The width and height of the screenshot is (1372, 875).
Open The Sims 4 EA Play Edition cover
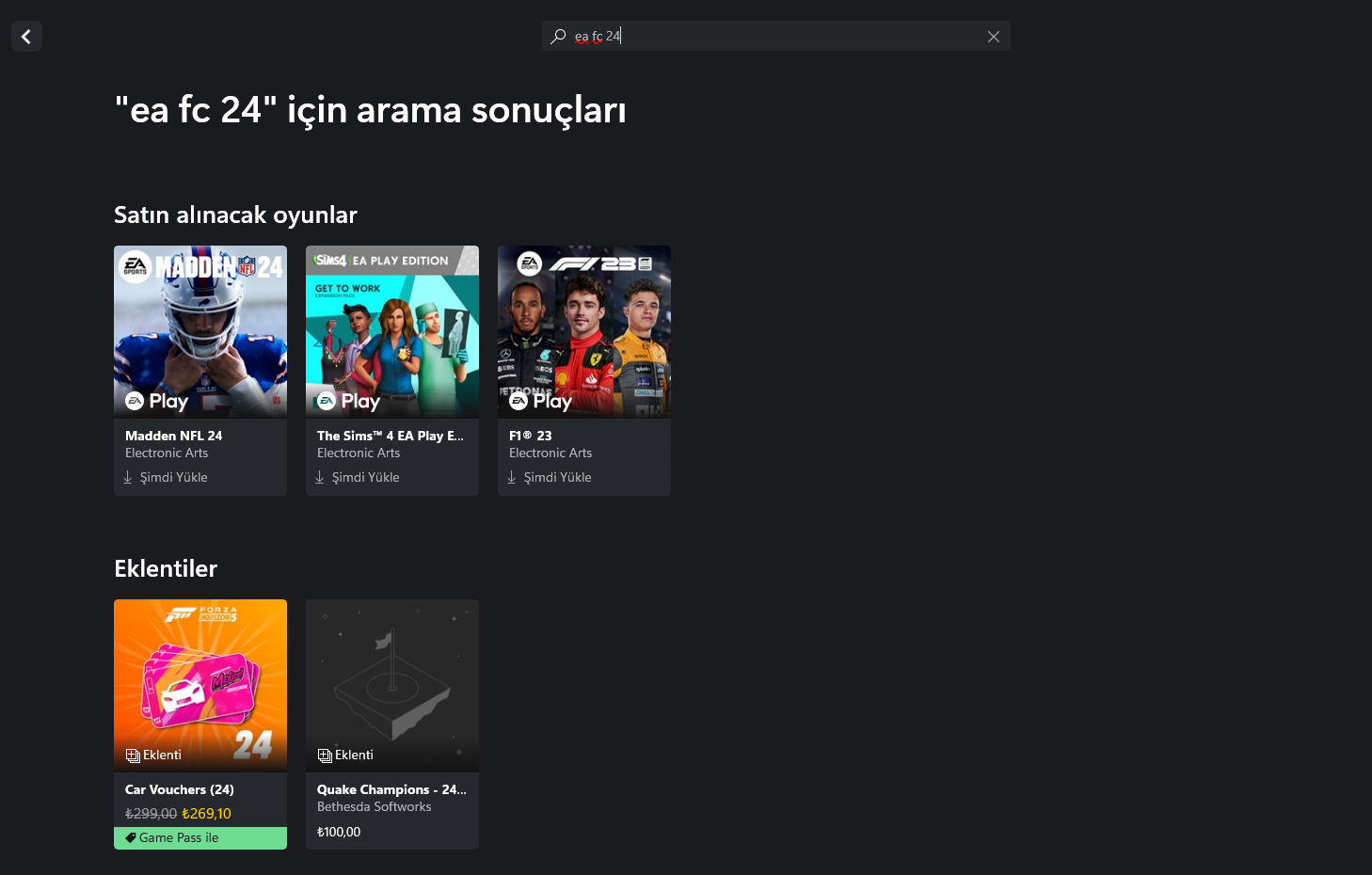click(x=392, y=332)
